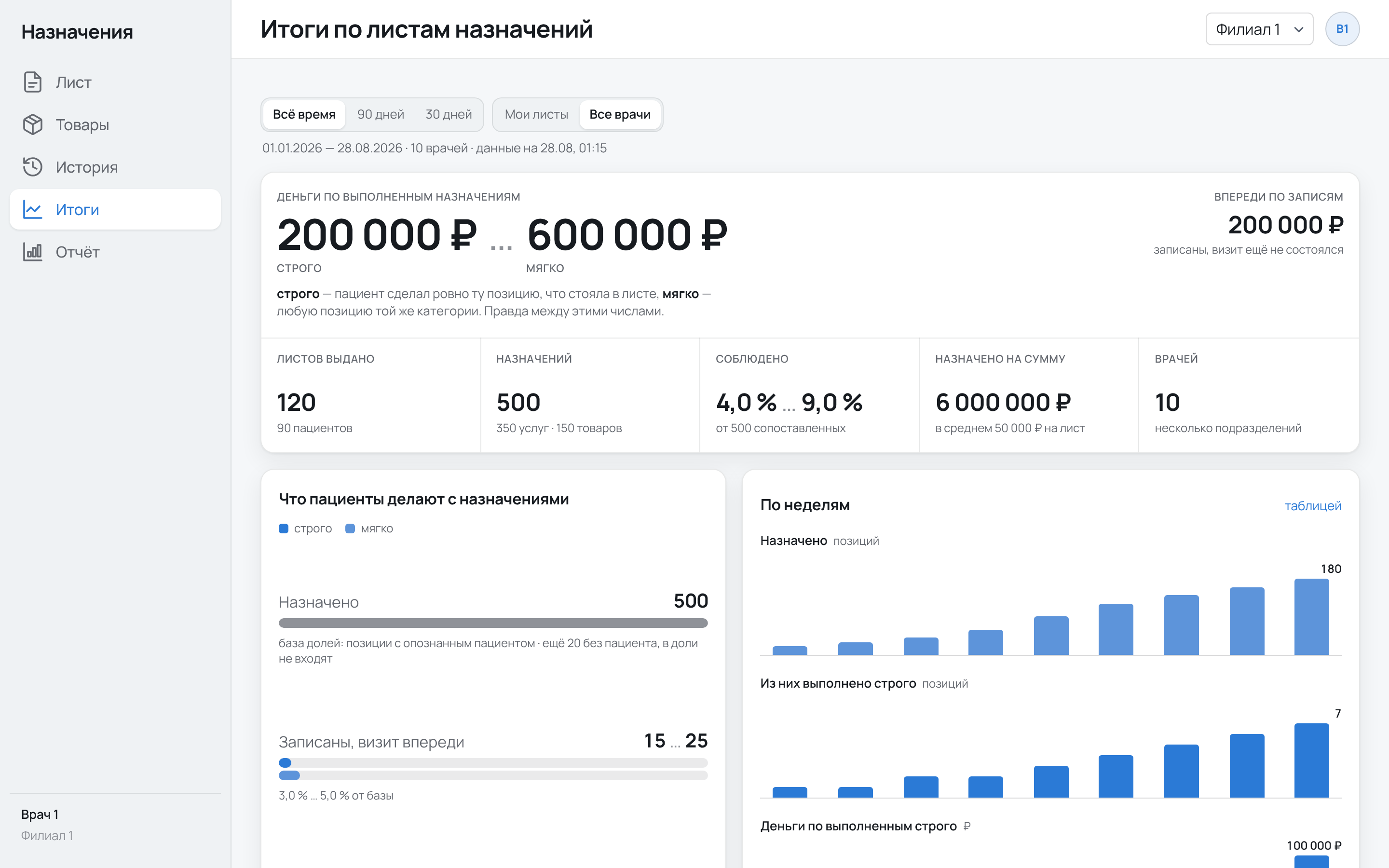The width and height of the screenshot is (1389, 868).
Task: Click the Назначено 500 progress bar
Action: point(493,623)
